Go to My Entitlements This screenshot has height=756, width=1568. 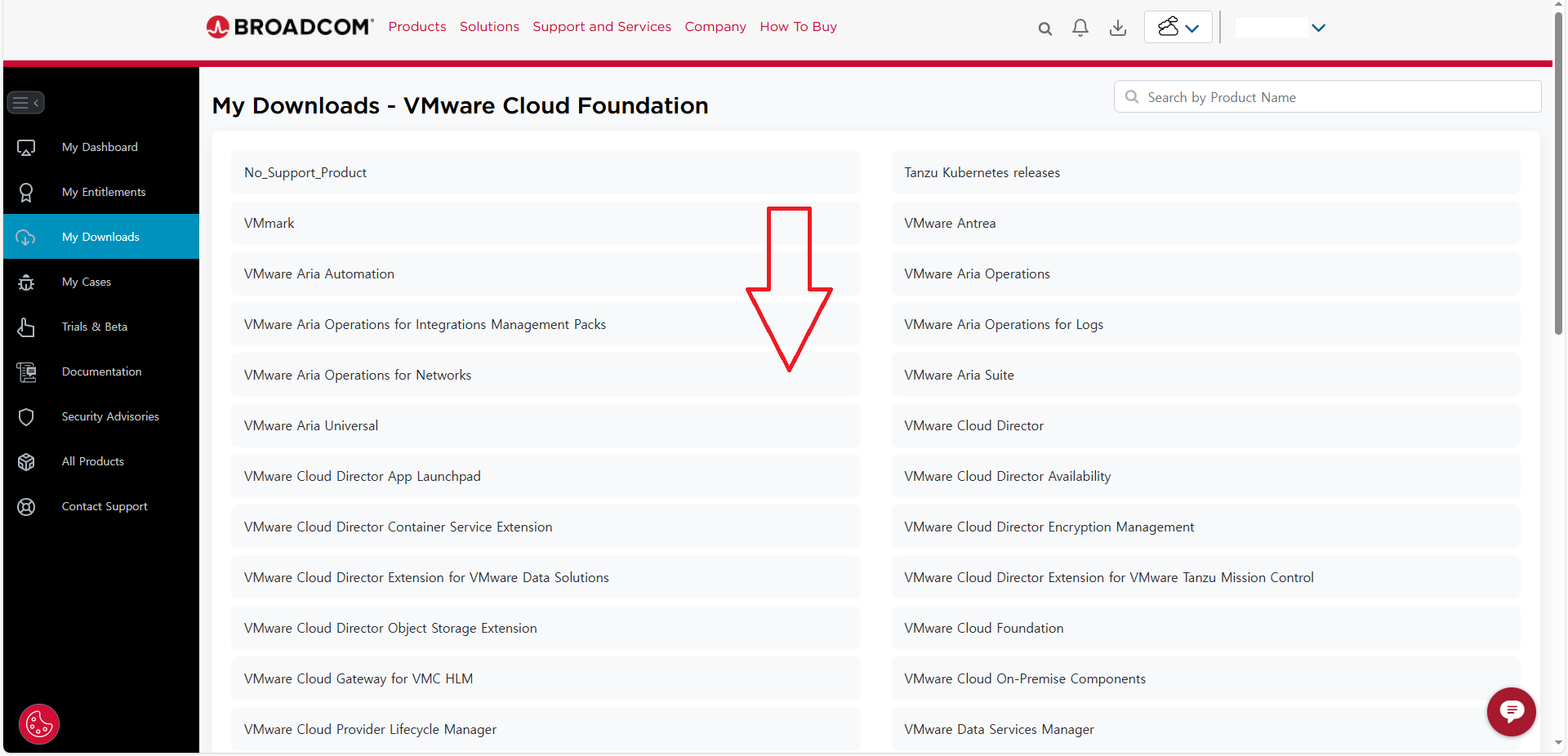click(104, 192)
